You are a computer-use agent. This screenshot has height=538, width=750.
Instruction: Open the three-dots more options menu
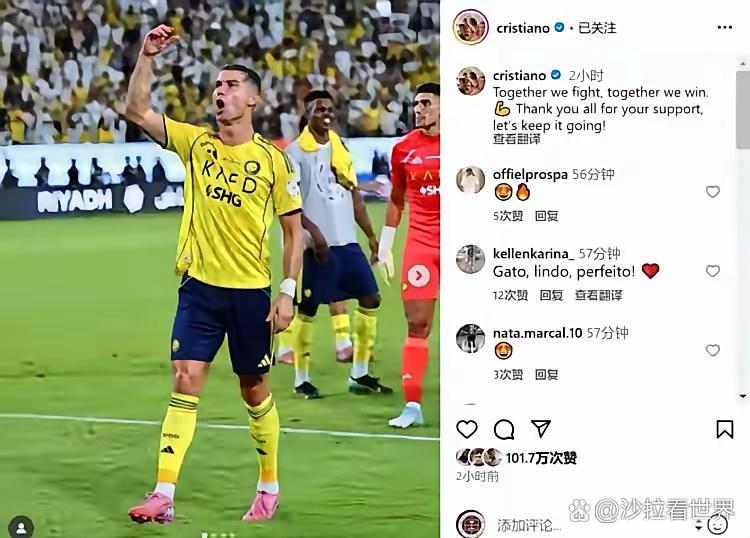[725, 28]
